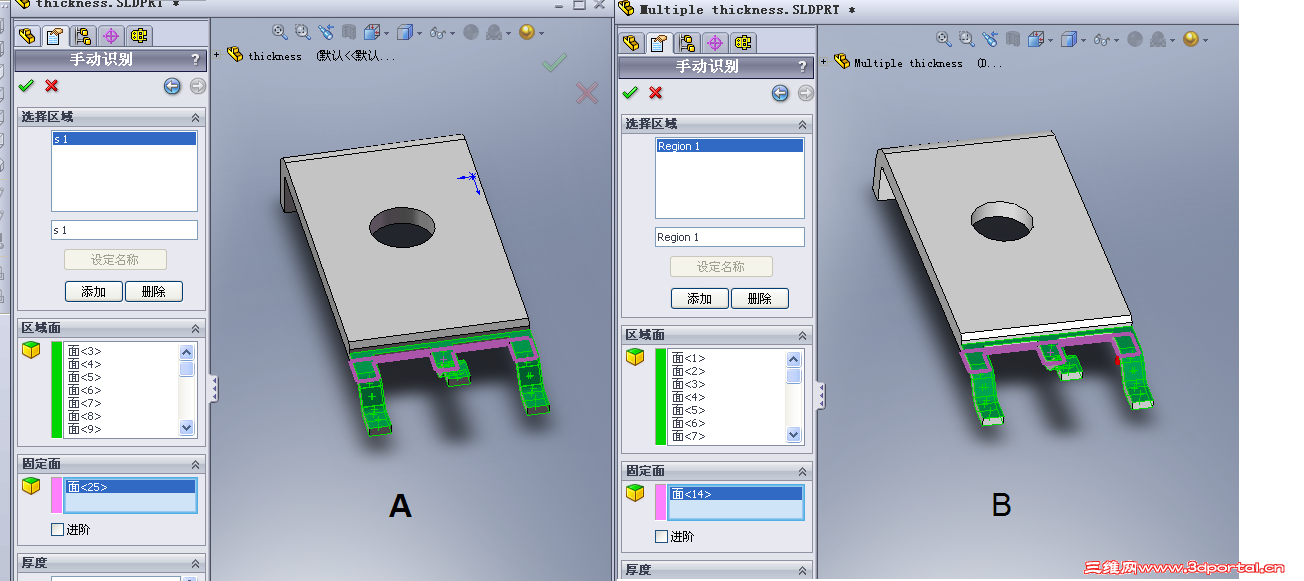The width and height of the screenshot is (1304, 581).
Task: Cancel manual recognition with red X in thickness window
Action: [52, 86]
